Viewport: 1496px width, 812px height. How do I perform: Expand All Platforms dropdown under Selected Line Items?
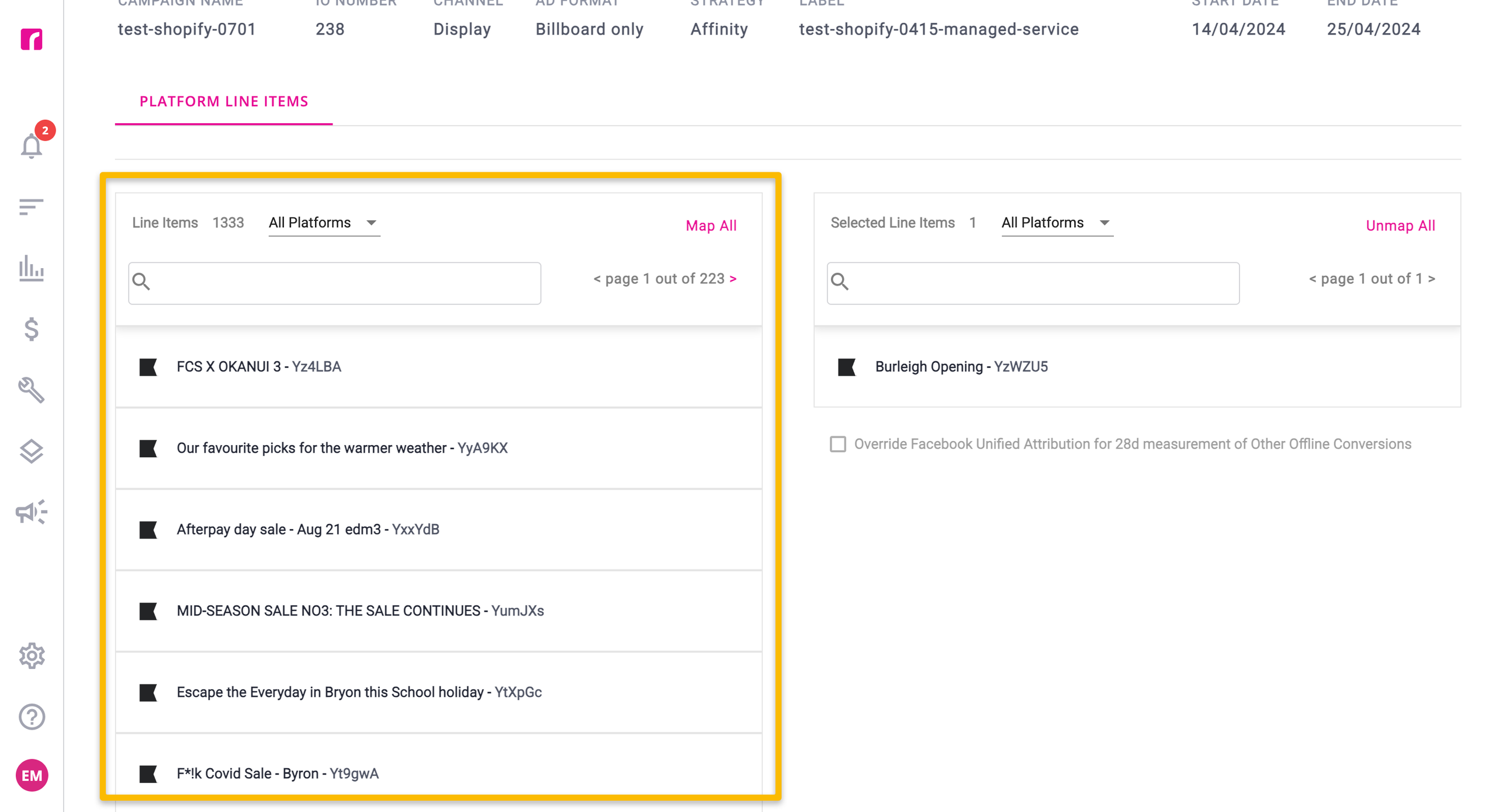[1057, 223]
